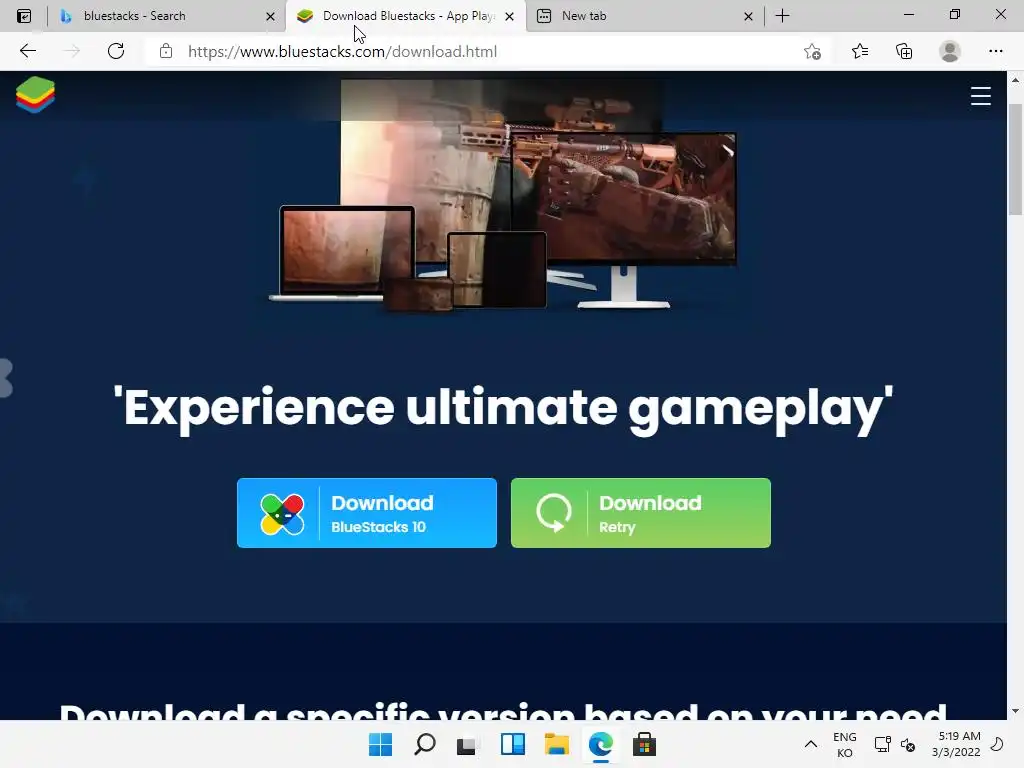Click the Microsoft Edge taskbar icon
Screen dimensions: 1024x768
600,744
